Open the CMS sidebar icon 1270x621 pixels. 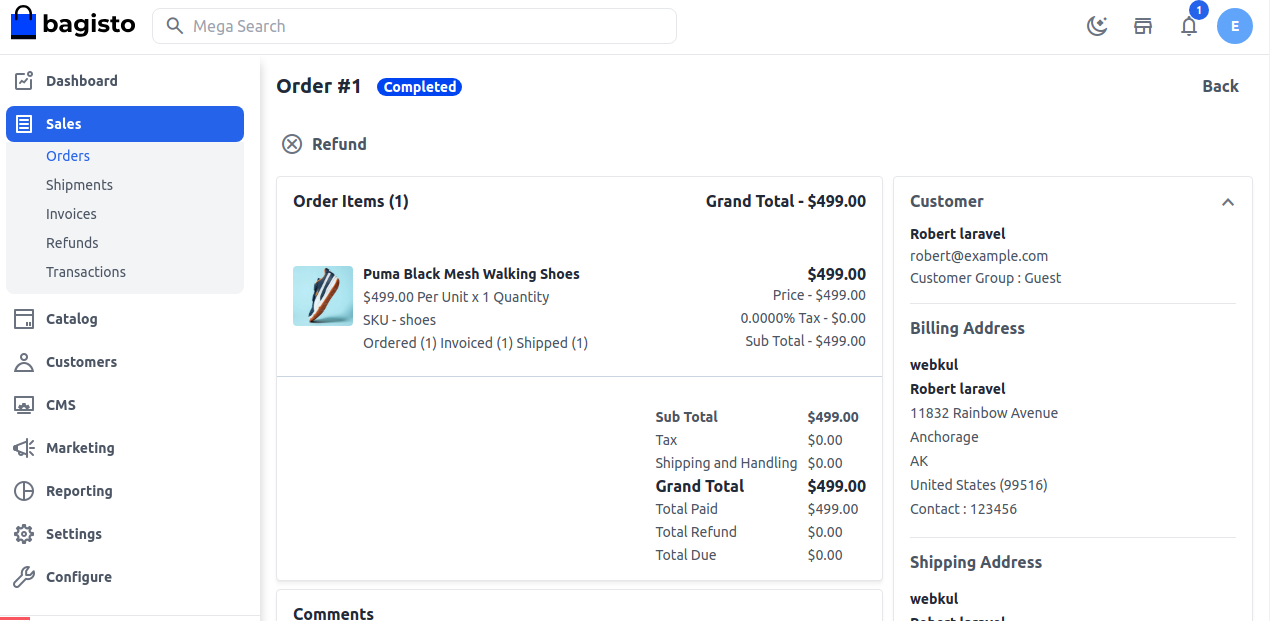click(24, 405)
